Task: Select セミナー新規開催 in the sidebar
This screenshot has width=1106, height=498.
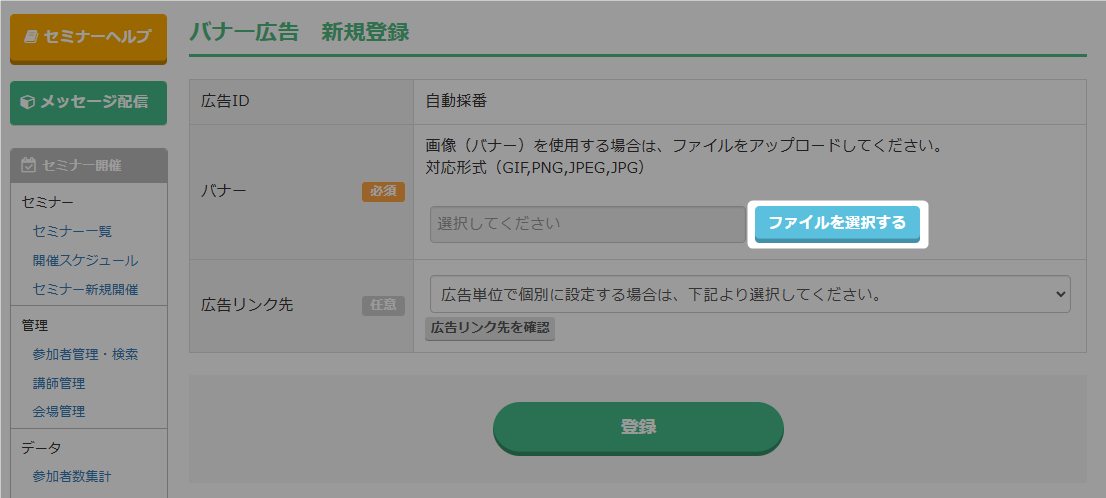Action: [x=85, y=289]
